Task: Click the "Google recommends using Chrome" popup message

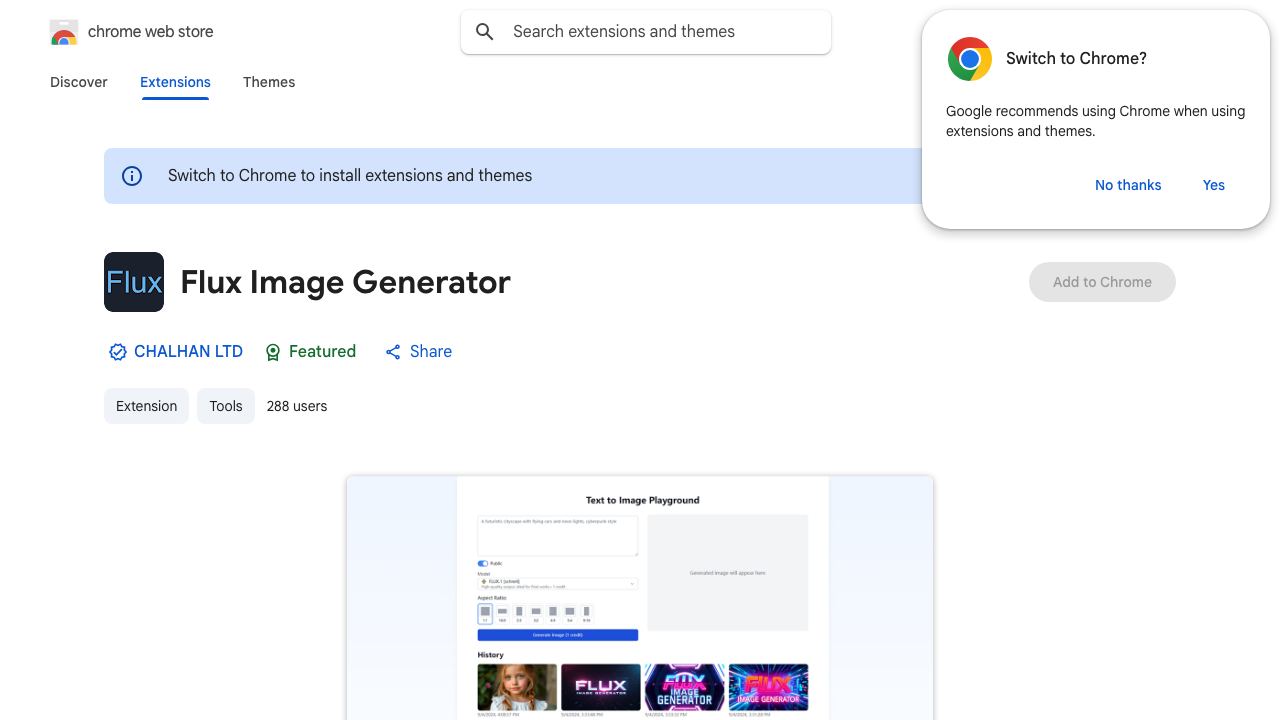Action: coord(1095,121)
